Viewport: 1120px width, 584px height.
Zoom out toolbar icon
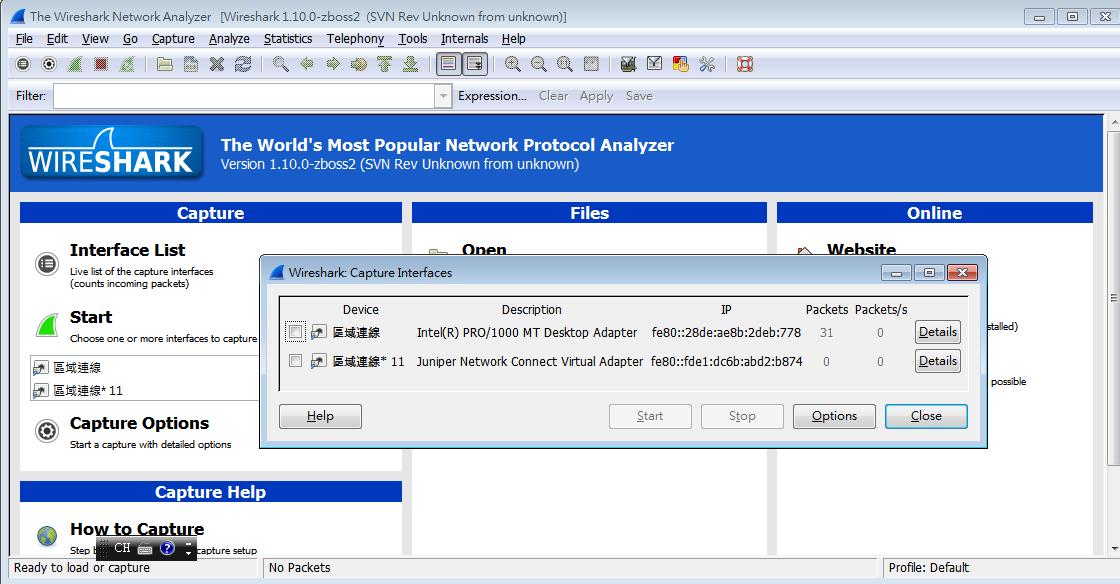pyautogui.click(x=539, y=64)
